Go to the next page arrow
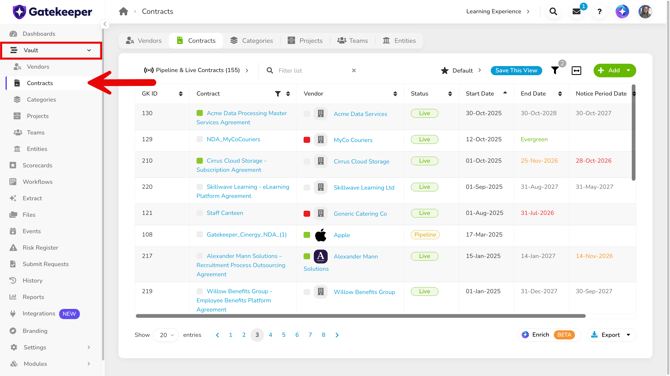Image resolution: width=670 pixels, height=376 pixels. 337,335
